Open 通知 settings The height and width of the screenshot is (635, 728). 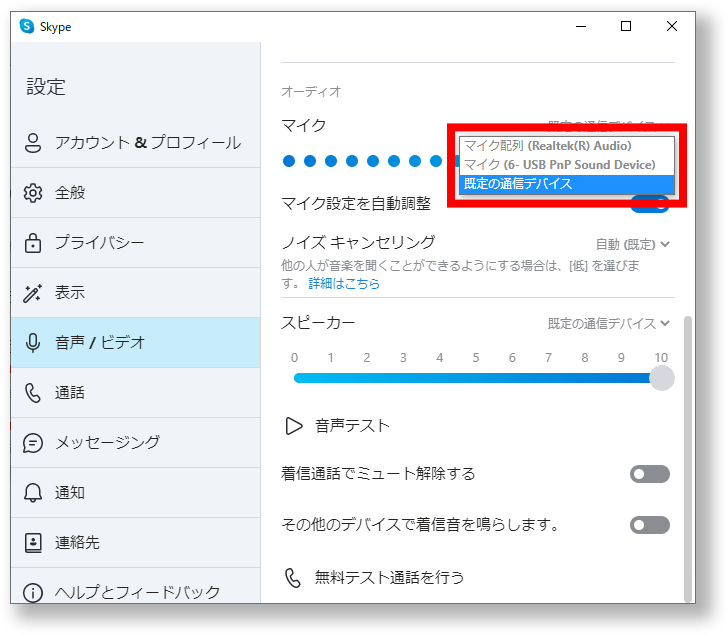click(x=136, y=492)
